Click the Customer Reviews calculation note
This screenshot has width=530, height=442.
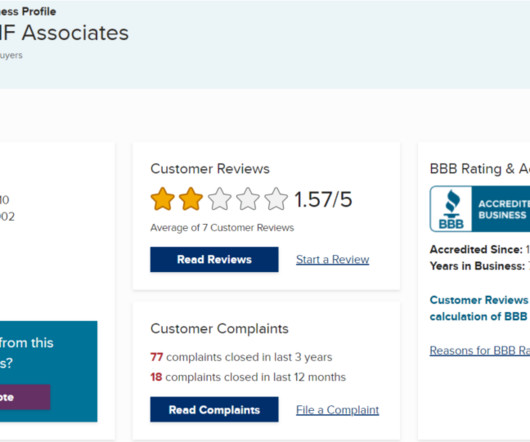click(480, 308)
